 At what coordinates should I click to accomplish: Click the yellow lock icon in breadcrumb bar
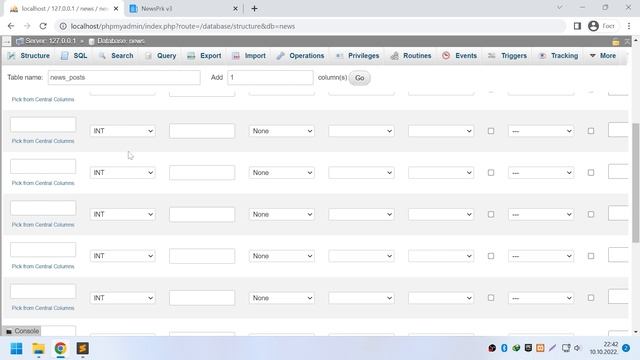point(616,42)
